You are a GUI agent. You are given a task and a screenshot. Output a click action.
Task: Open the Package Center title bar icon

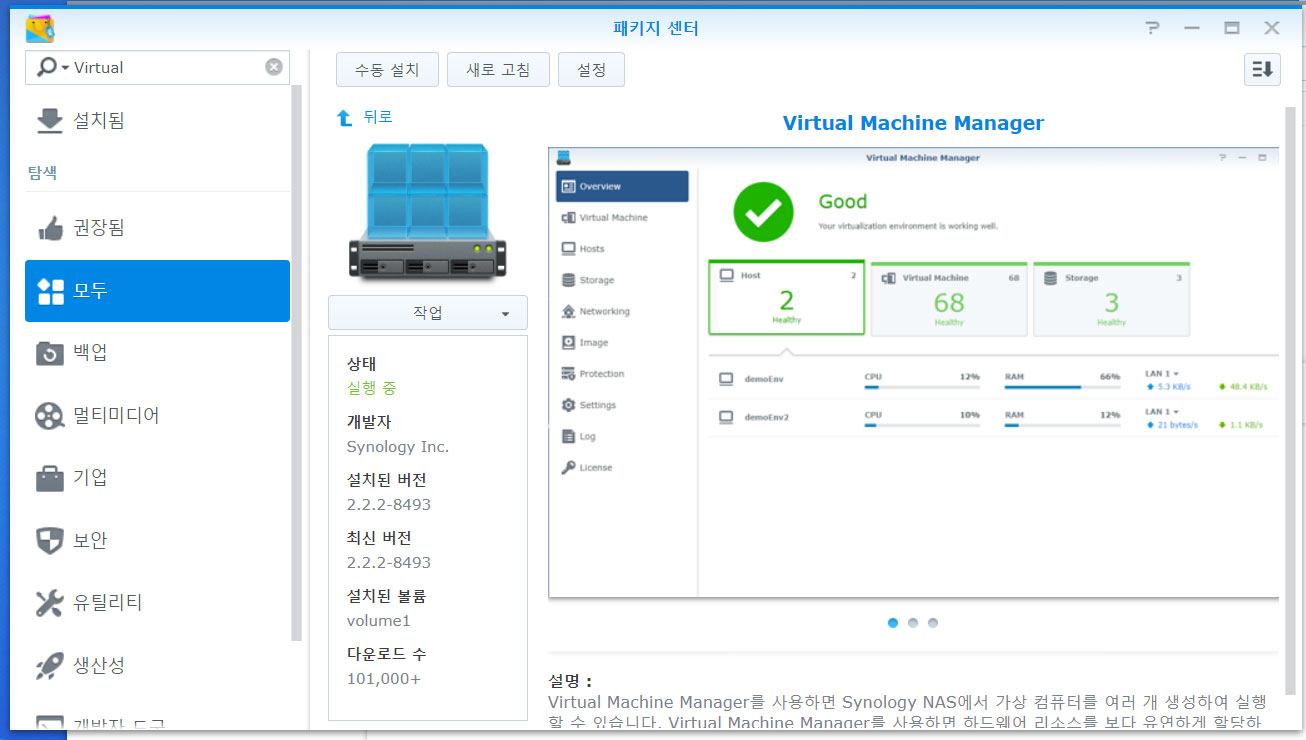40,28
